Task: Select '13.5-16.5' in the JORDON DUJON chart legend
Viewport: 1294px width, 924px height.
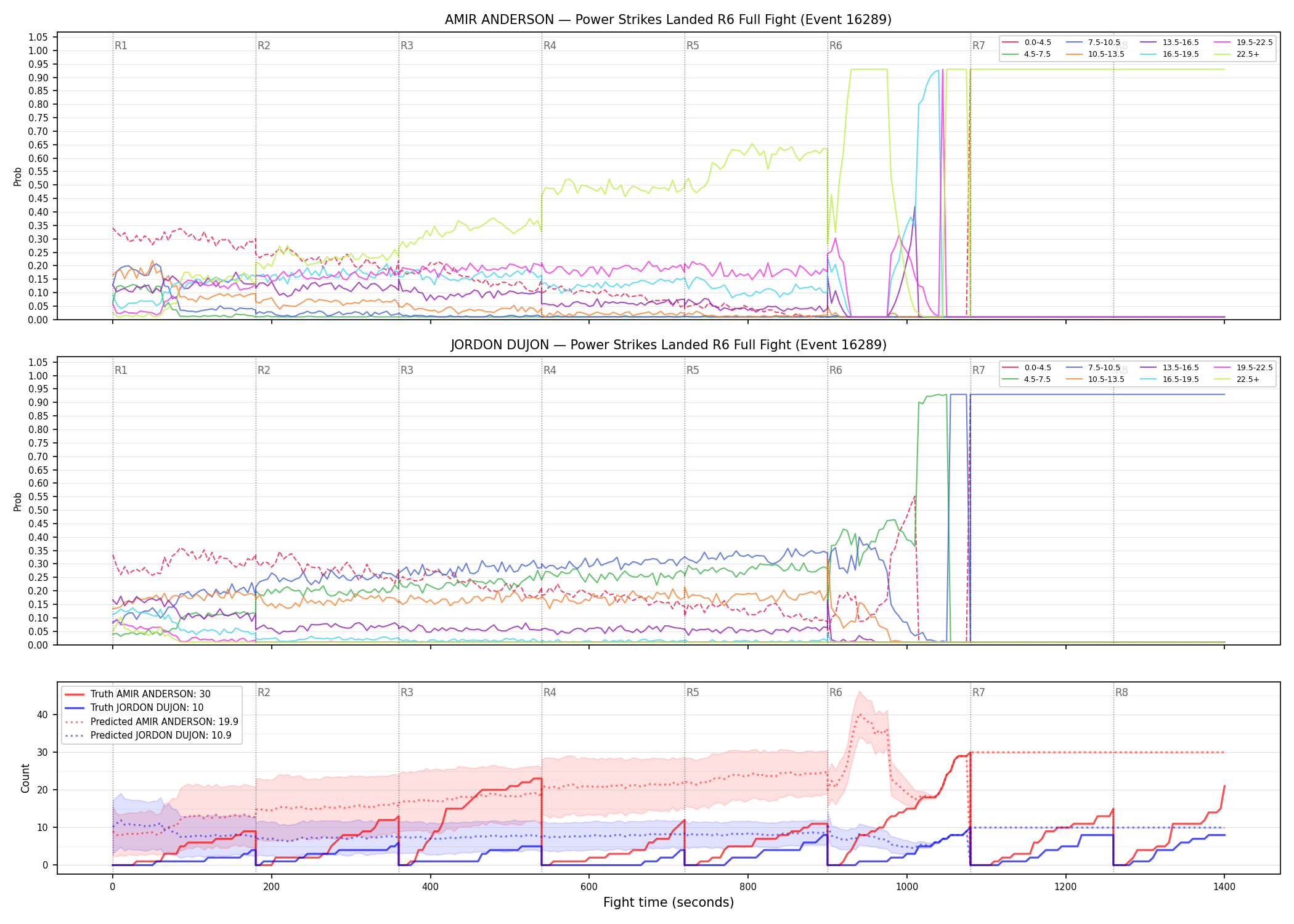Action: 1181,368
